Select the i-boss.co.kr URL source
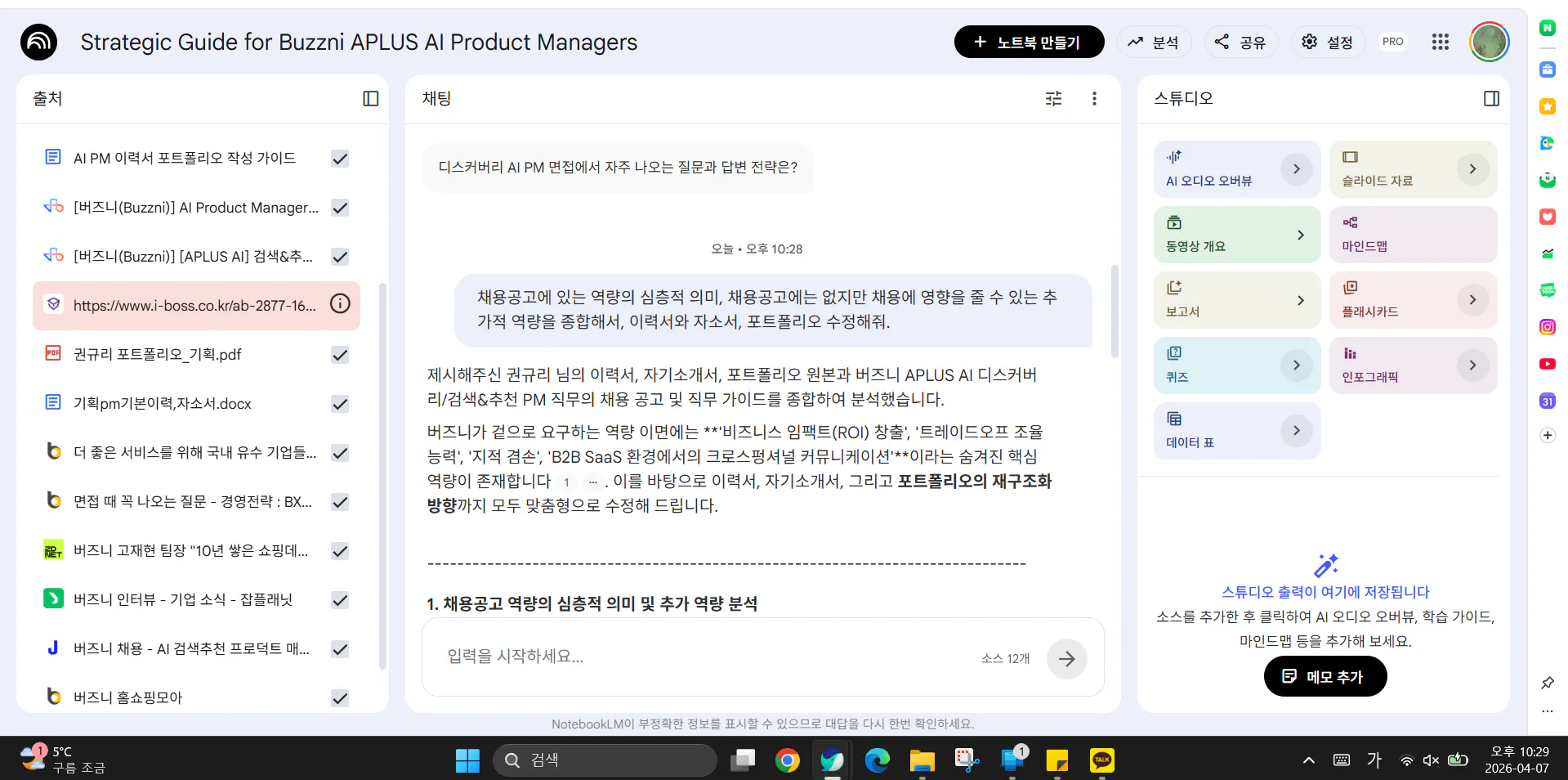 point(195,305)
